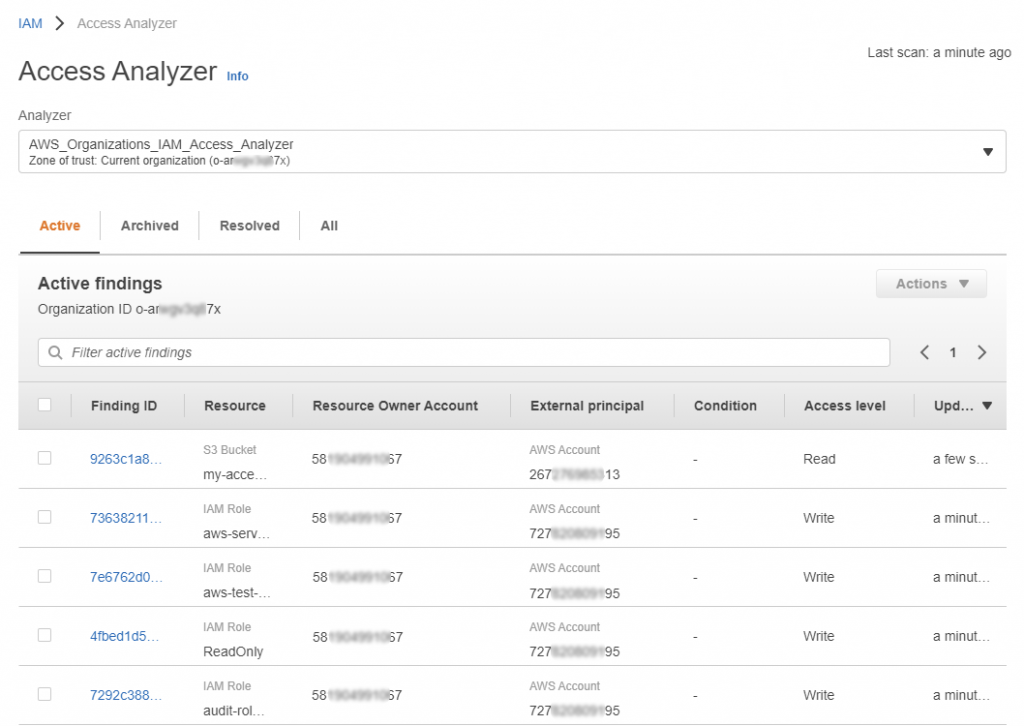Open finding ID 7e6762d0 link
Viewport: 1024px width, 726px height.
pos(125,577)
